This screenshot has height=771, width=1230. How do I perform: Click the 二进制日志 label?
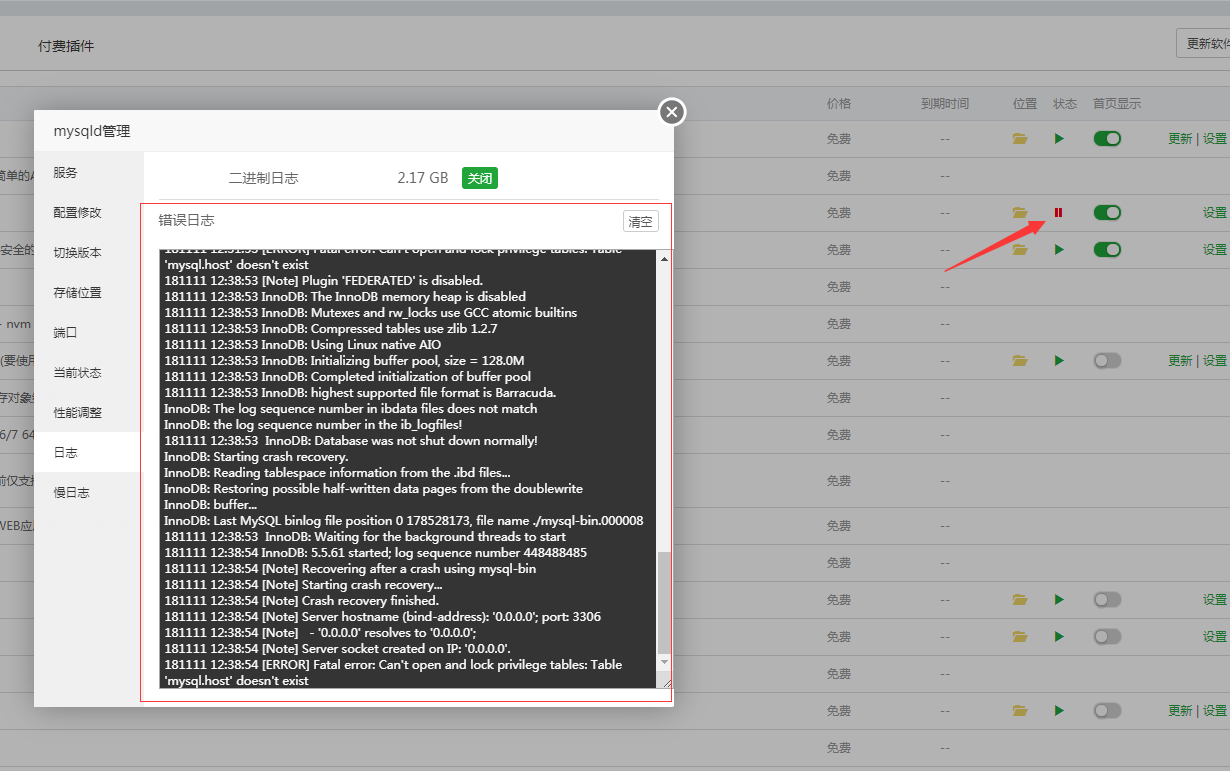pos(263,178)
